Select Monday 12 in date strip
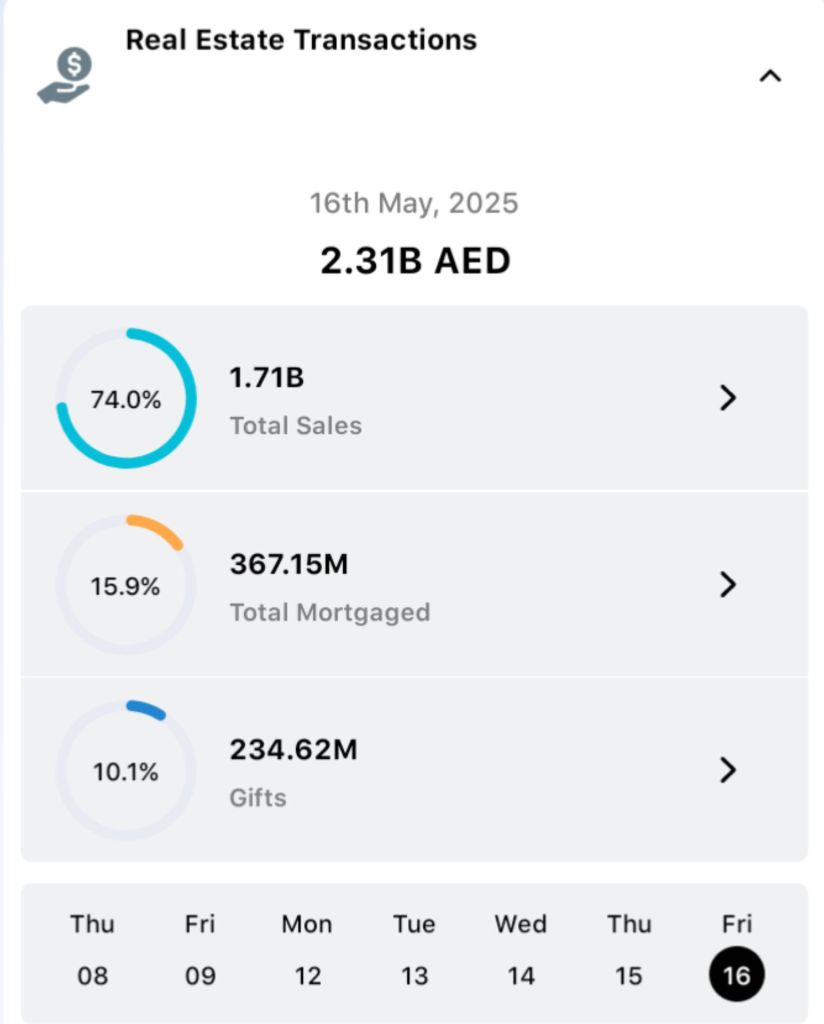Image resolution: width=824 pixels, height=1024 pixels. (x=306, y=950)
